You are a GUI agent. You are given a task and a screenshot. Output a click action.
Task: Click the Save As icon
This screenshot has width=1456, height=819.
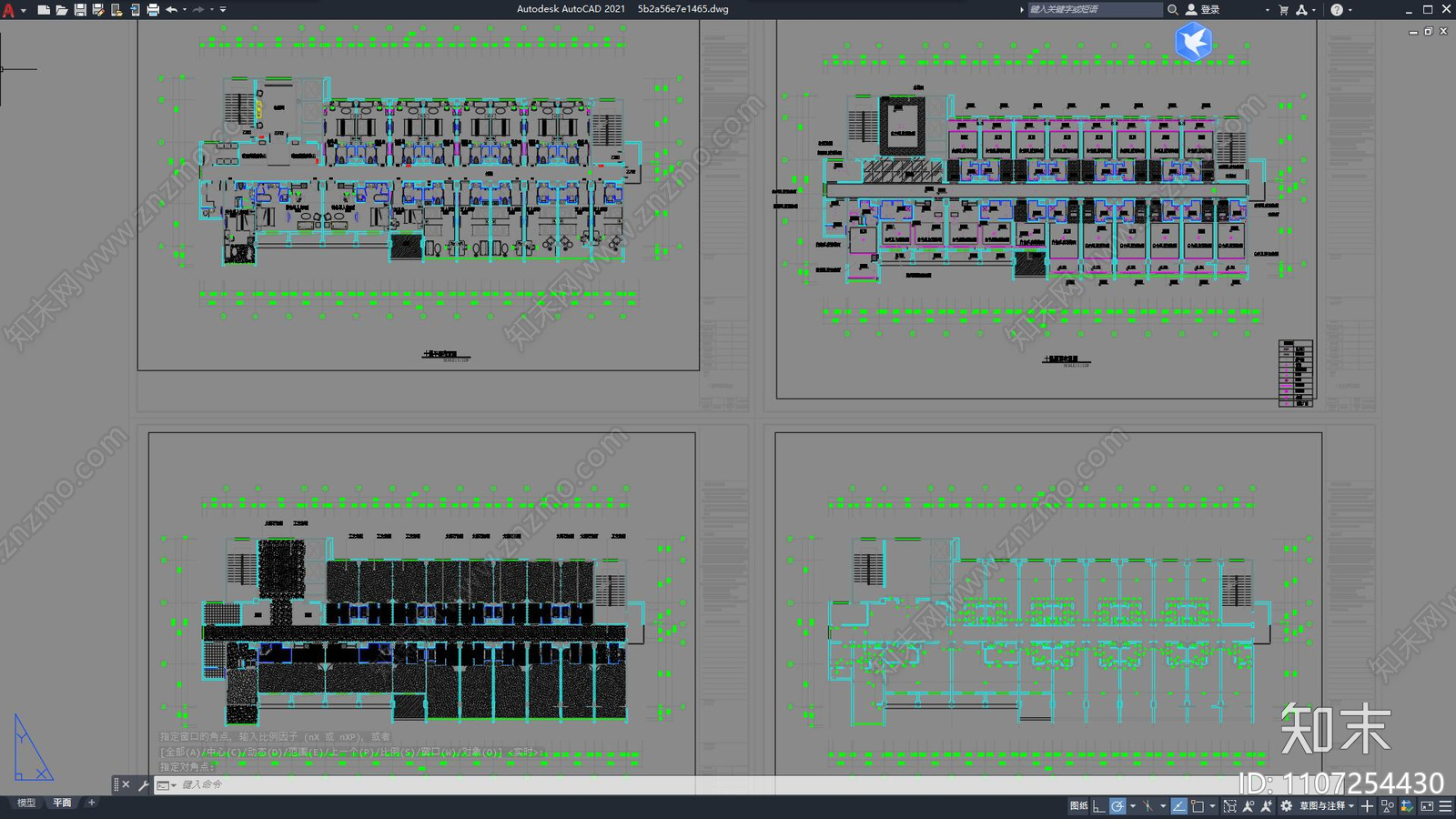click(x=98, y=10)
